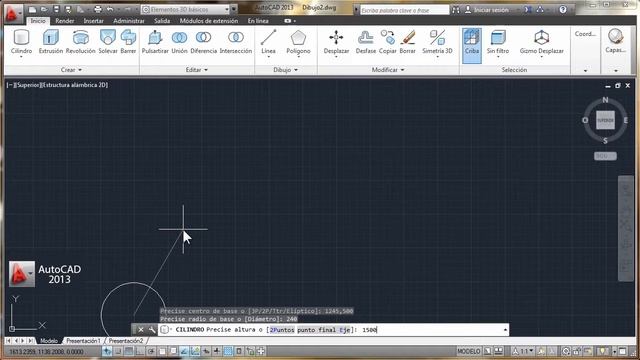
Task: Select the Polígono drawing tool
Action: [298, 42]
